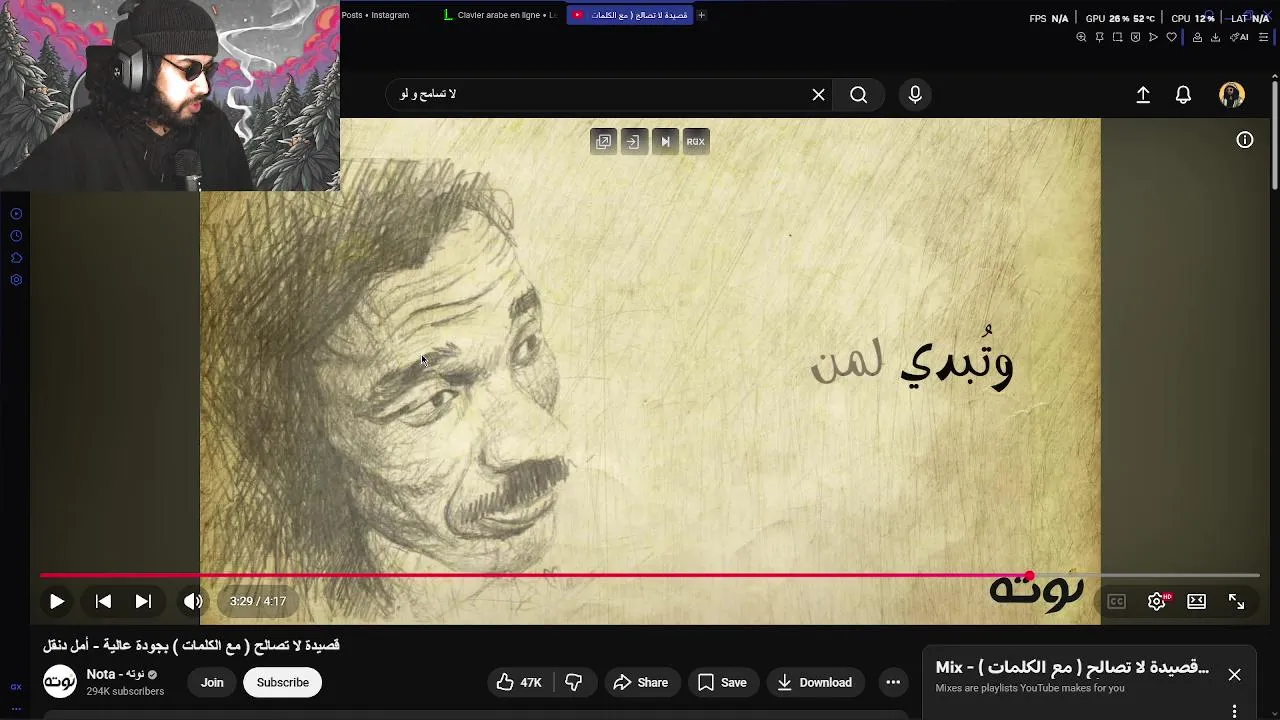Seek on the red progress bar
The width and height of the screenshot is (1280, 720).
649,575
